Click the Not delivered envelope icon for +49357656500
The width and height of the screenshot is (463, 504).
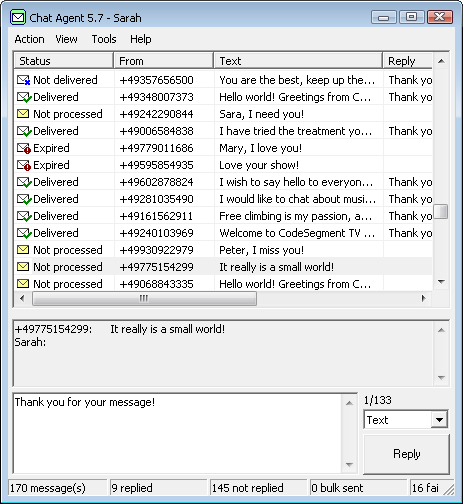pos(24,80)
